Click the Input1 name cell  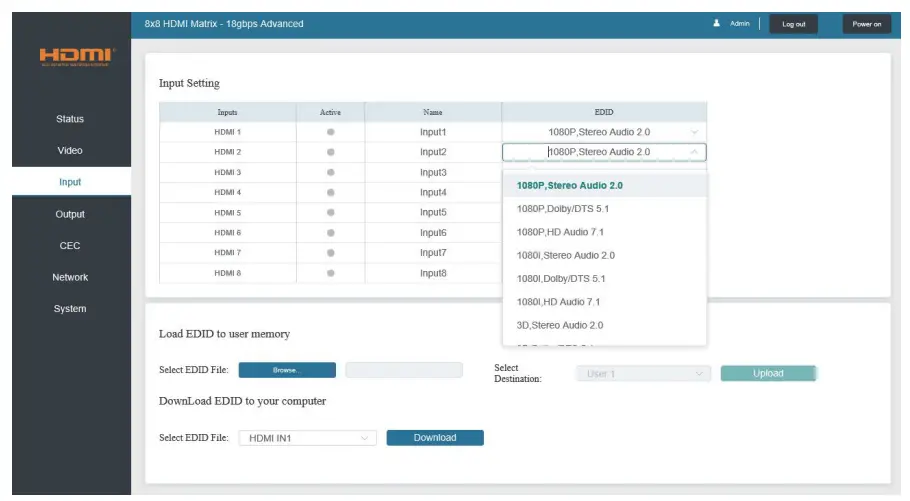click(433, 132)
